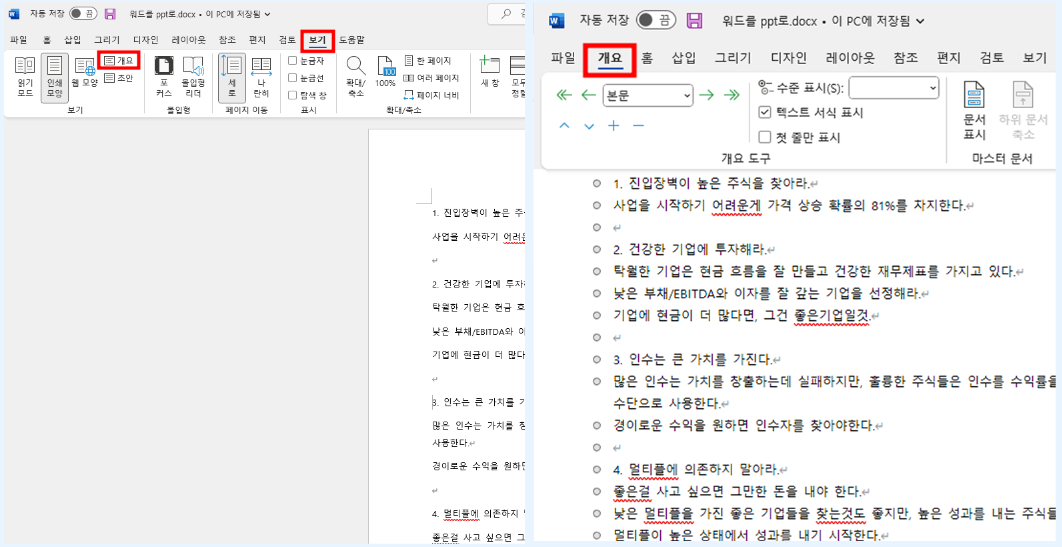The image size is (1062, 547).
Task: Enable the Gridlines (눈금선) checkbox
Action: tap(293, 78)
